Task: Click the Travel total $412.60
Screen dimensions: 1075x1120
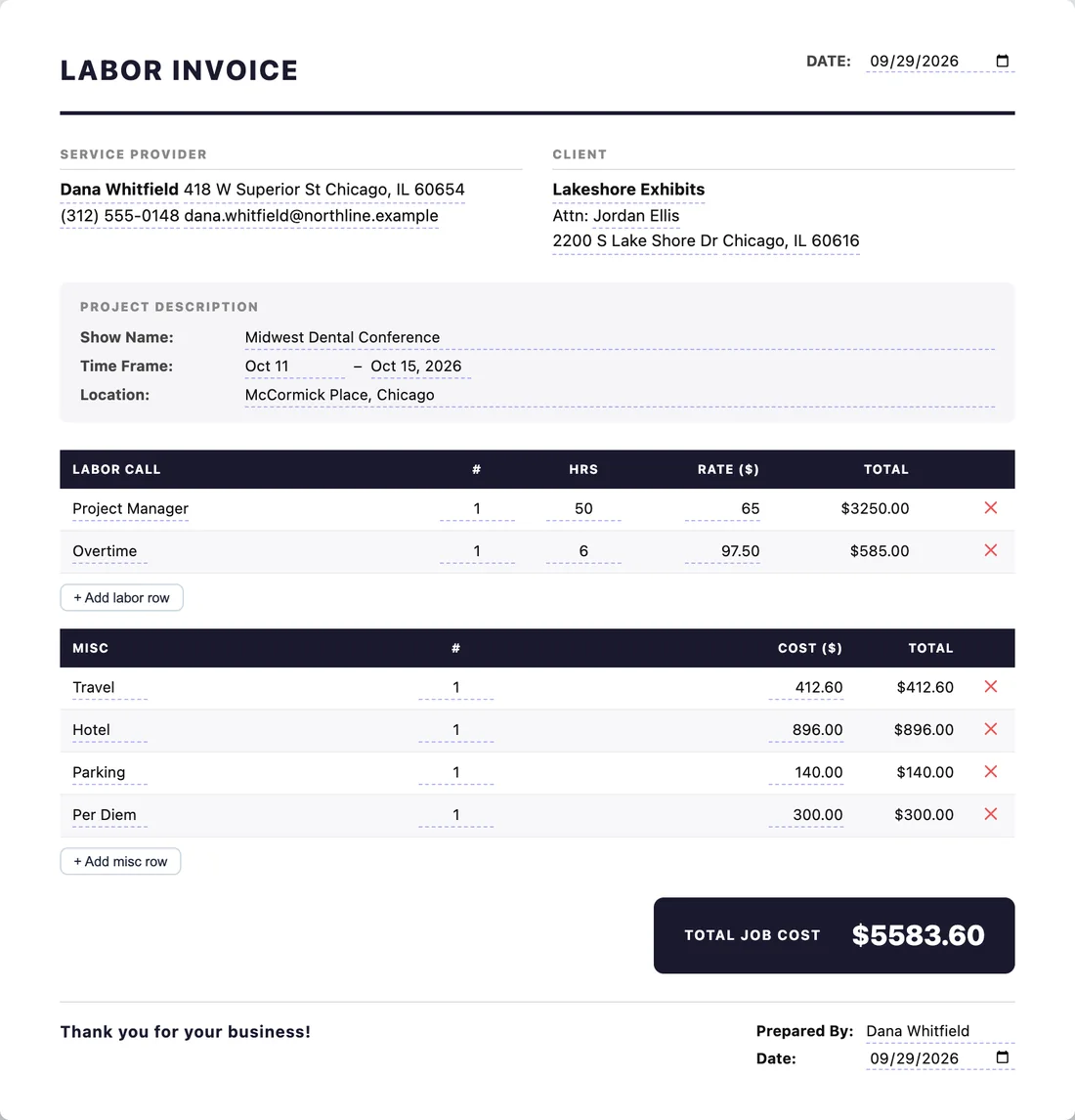Action: tap(925, 687)
